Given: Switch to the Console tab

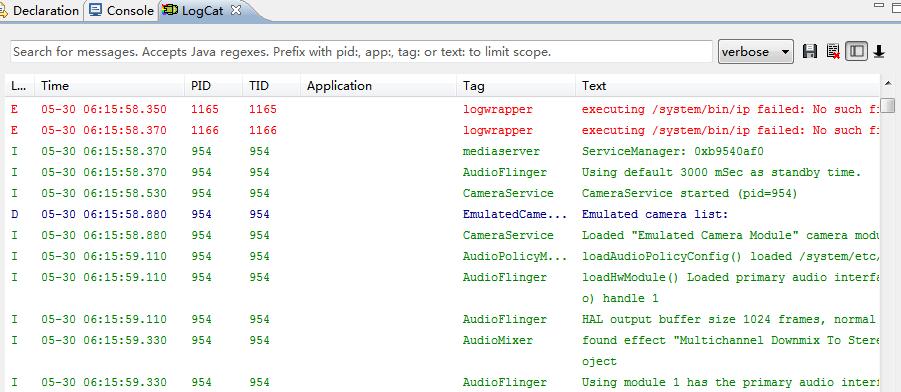Looking at the screenshot, I should coord(121,10).
